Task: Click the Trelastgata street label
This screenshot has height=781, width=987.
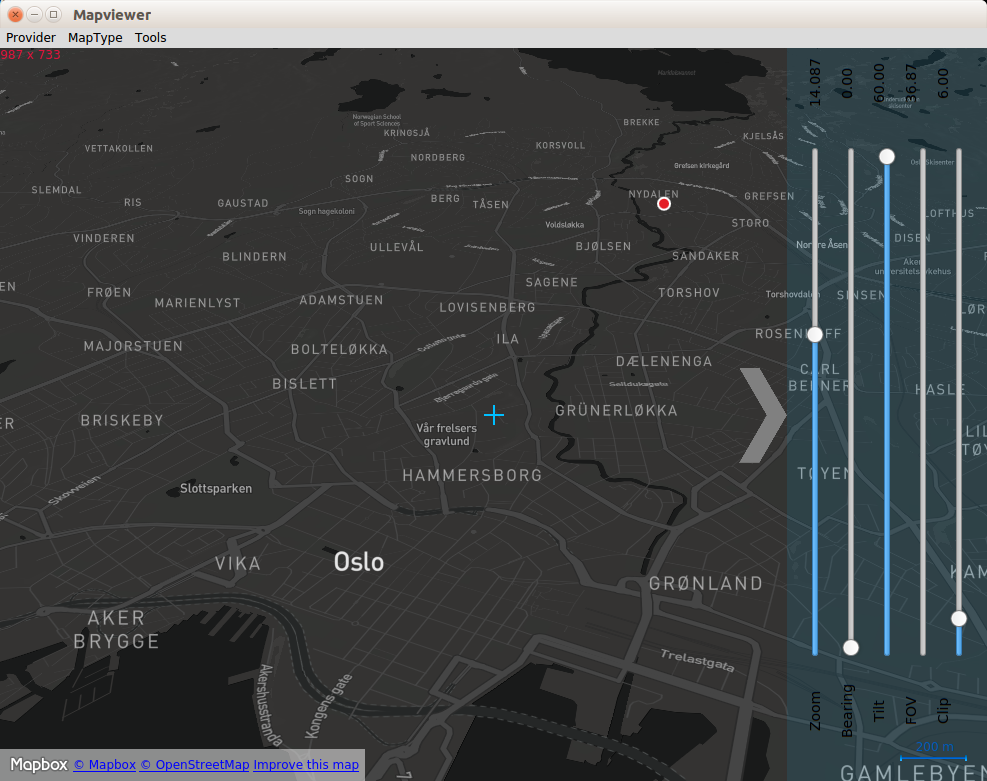Action: (697, 660)
